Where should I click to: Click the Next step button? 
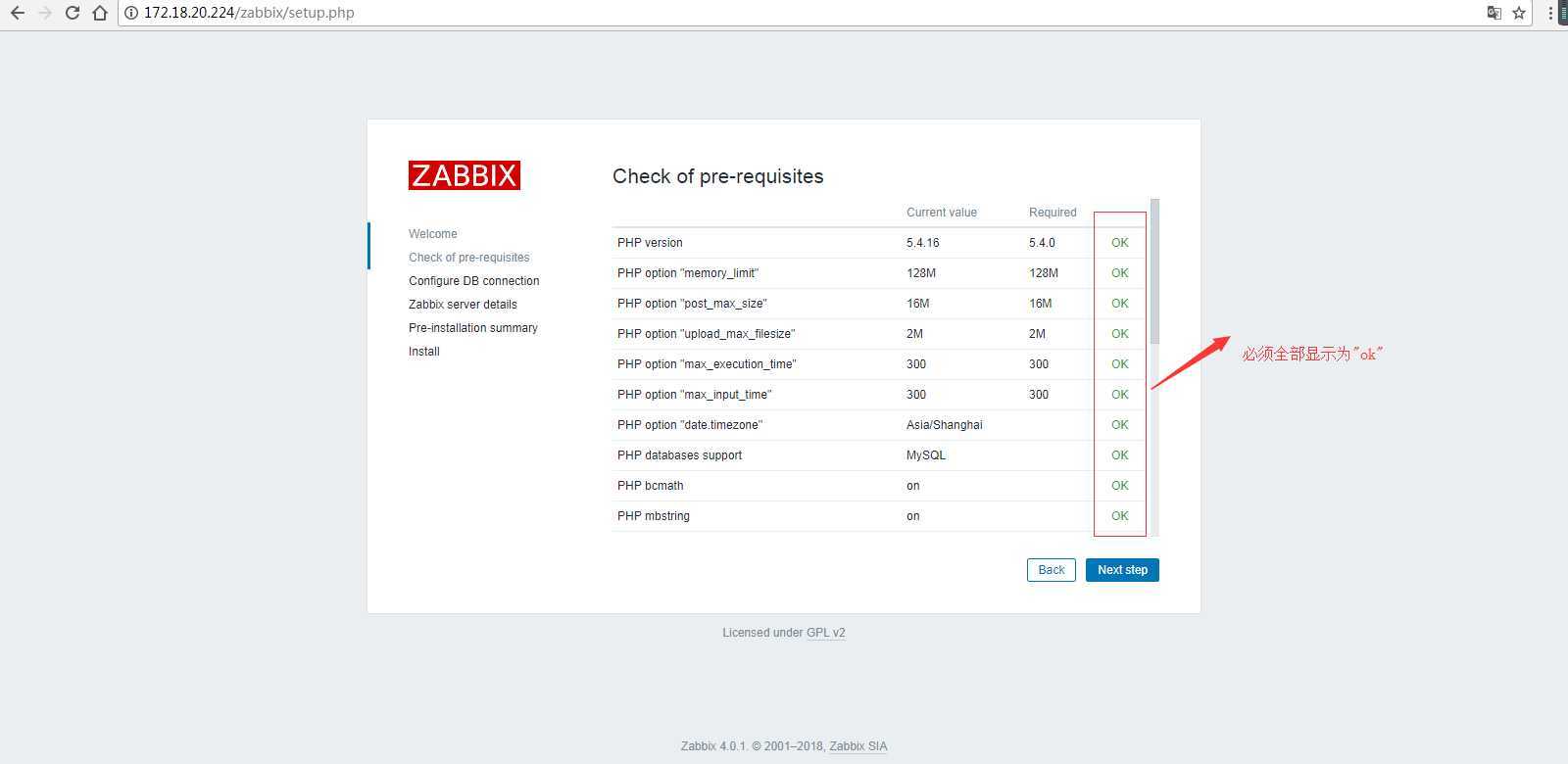[x=1122, y=570]
